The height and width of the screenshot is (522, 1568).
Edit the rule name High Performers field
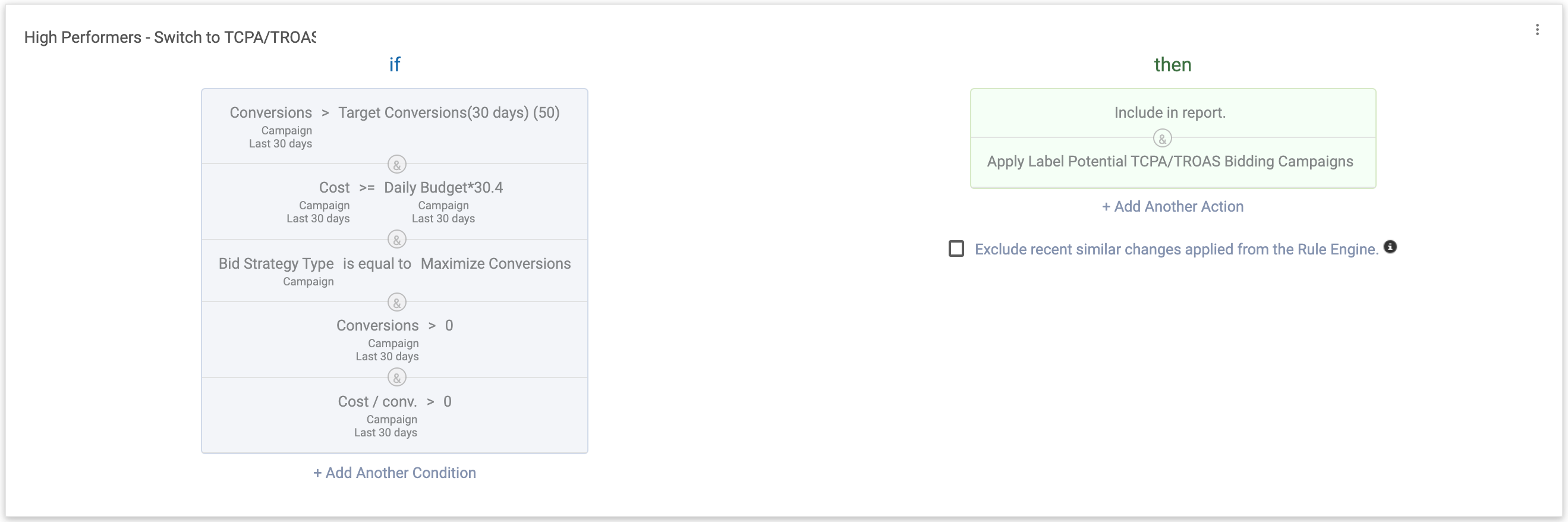click(x=170, y=38)
